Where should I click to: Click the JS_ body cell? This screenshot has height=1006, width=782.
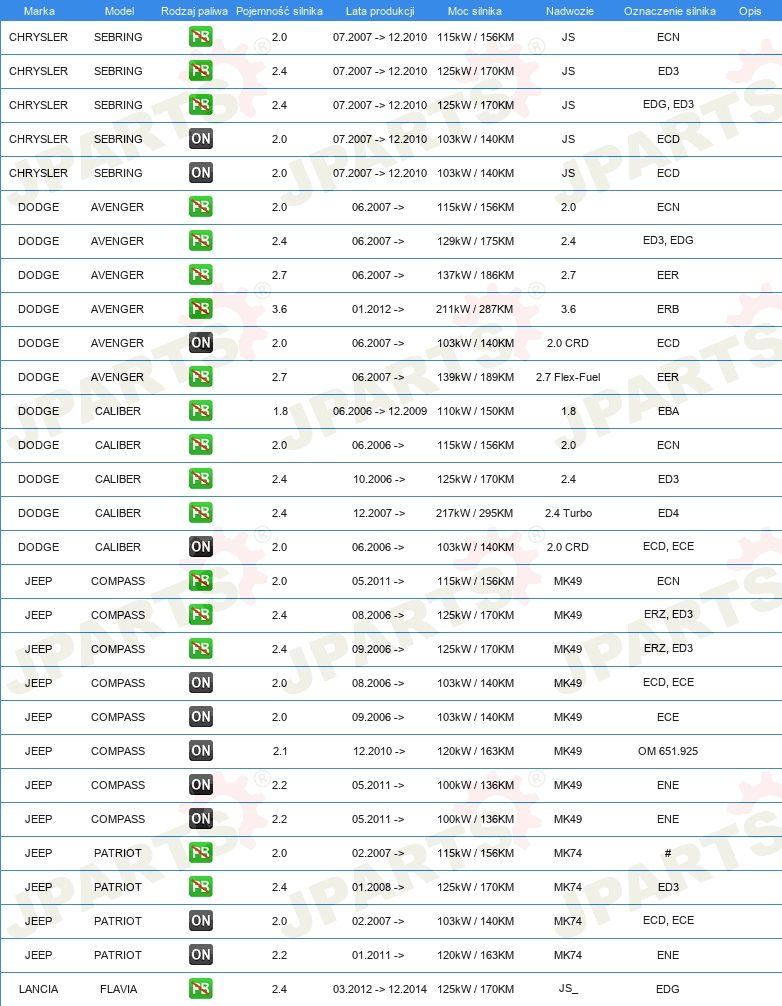click(568, 989)
